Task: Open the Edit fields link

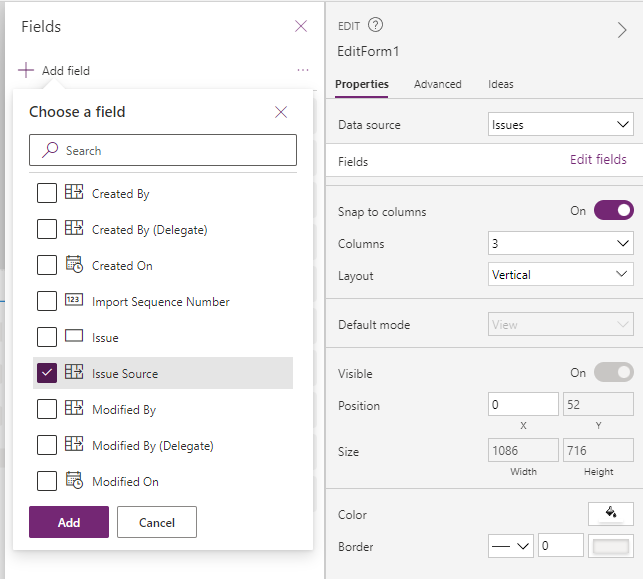Action: (598, 159)
